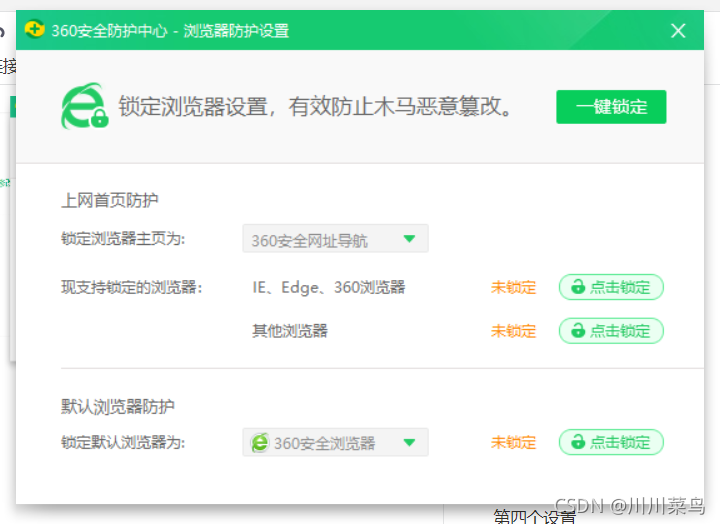Viewport: 720px width, 524px height.
Task: Click the 锁定浏览器主页为 label
Action: [x=123, y=239]
